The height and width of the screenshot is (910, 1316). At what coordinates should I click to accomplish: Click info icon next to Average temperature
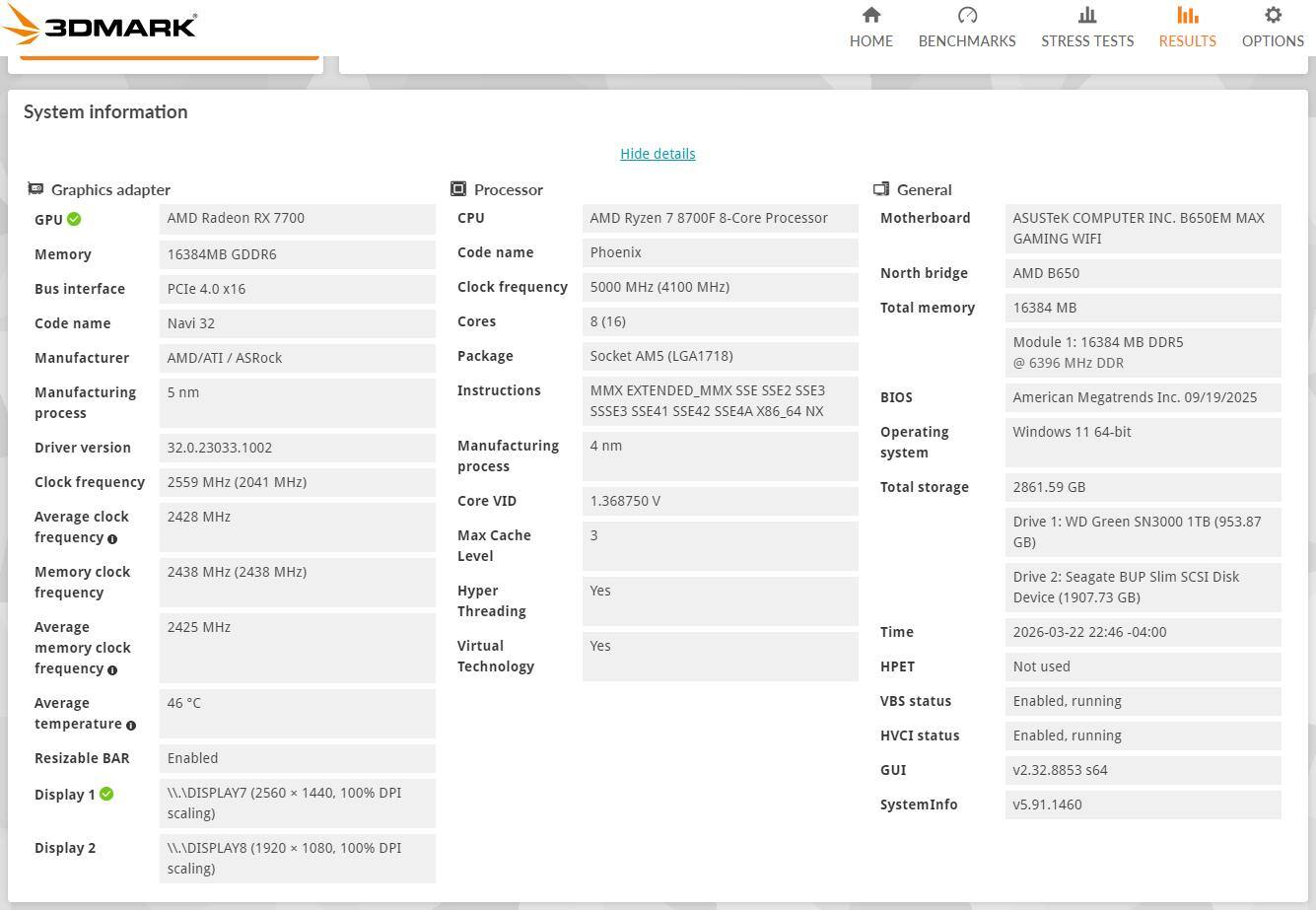(x=131, y=726)
